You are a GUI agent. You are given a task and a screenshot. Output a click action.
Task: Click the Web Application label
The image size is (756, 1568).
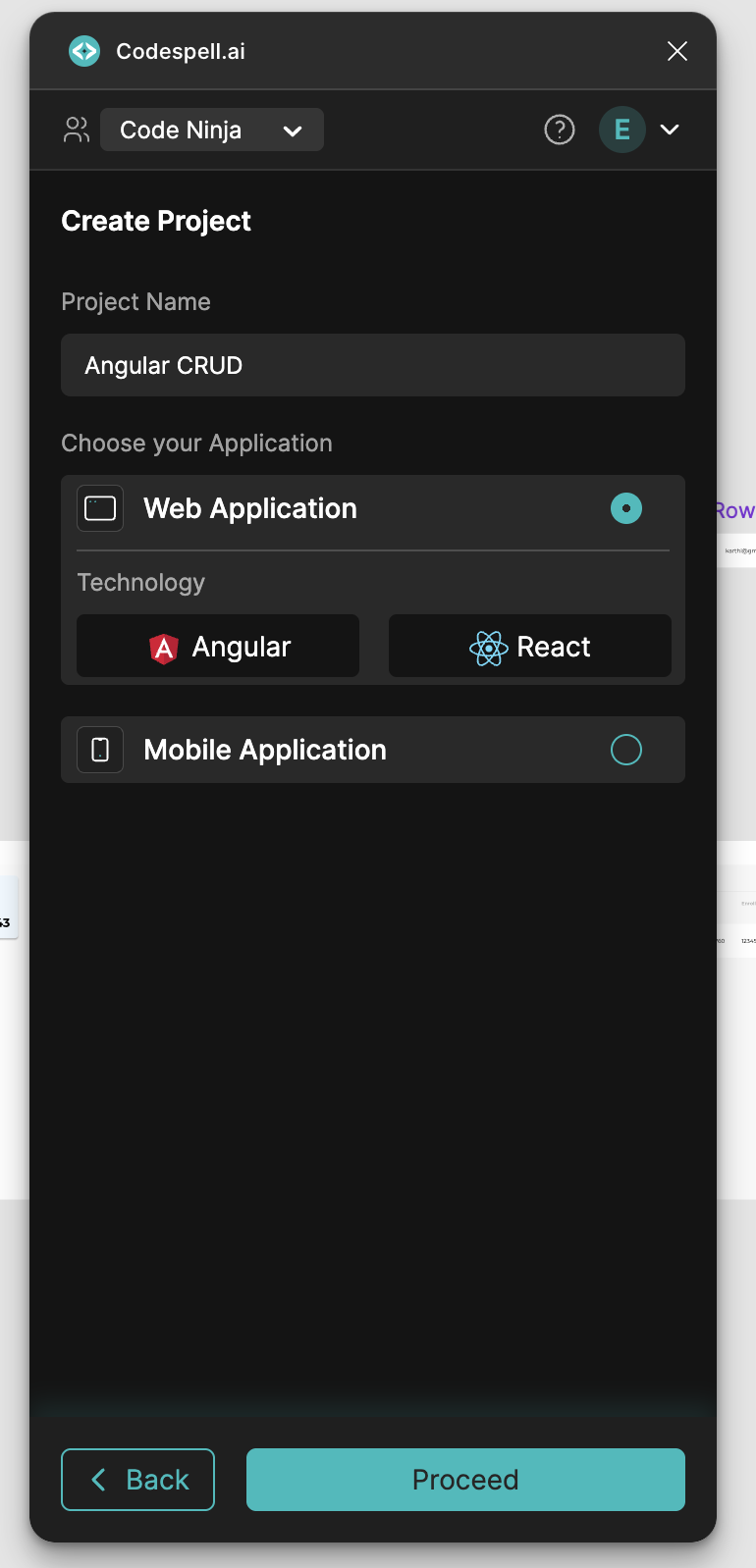tap(250, 508)
